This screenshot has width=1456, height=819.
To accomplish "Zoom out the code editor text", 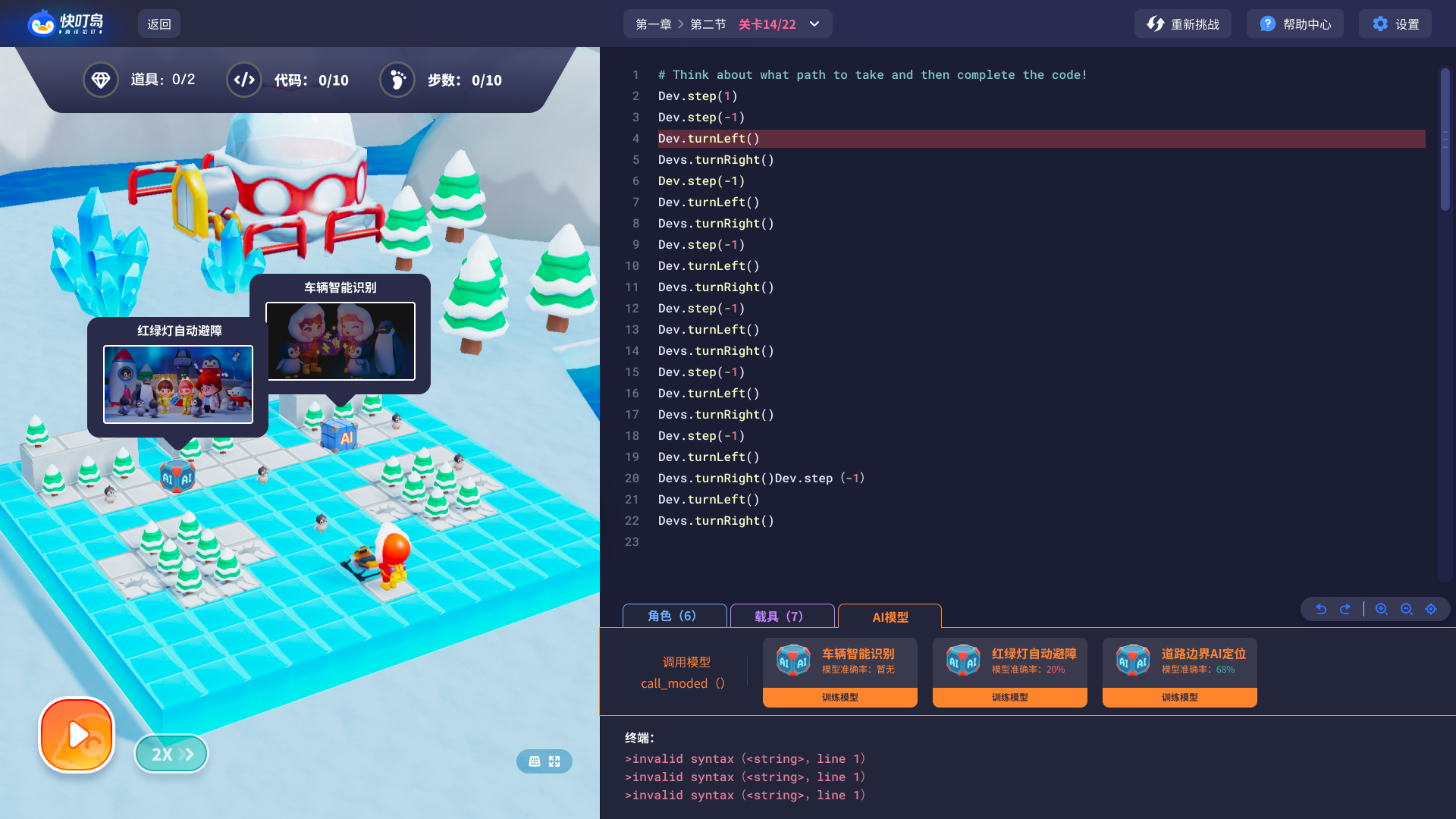I will 1407,609.
